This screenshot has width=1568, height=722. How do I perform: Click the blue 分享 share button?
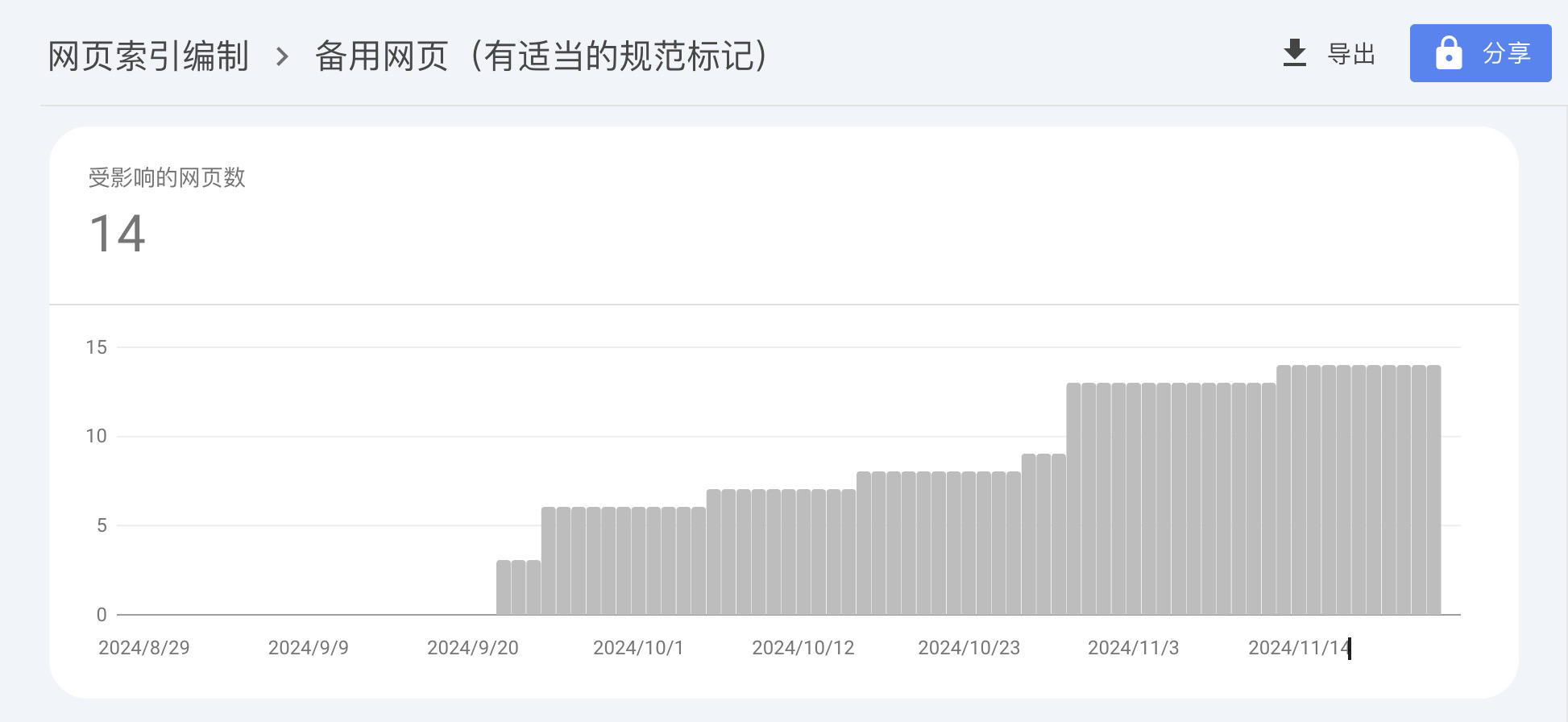[1480, 53]
